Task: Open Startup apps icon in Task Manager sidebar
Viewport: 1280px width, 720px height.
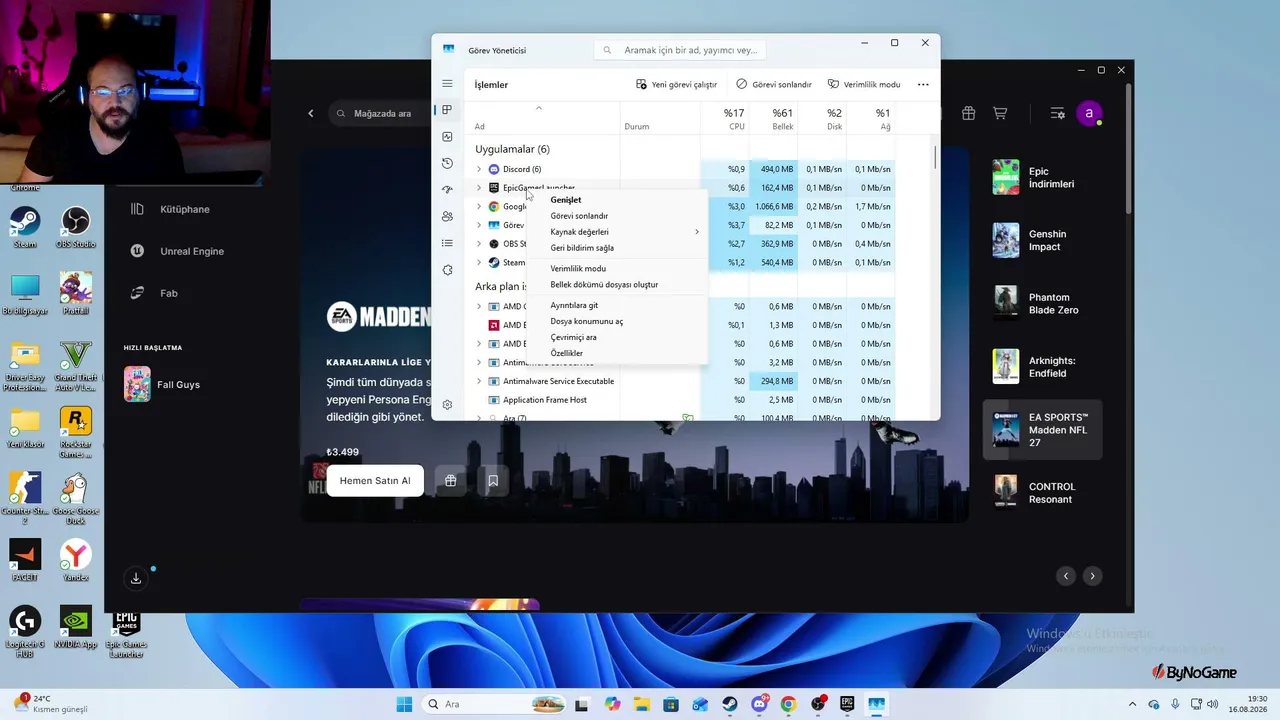Action: pyautogui.click(x=447, y=190)
